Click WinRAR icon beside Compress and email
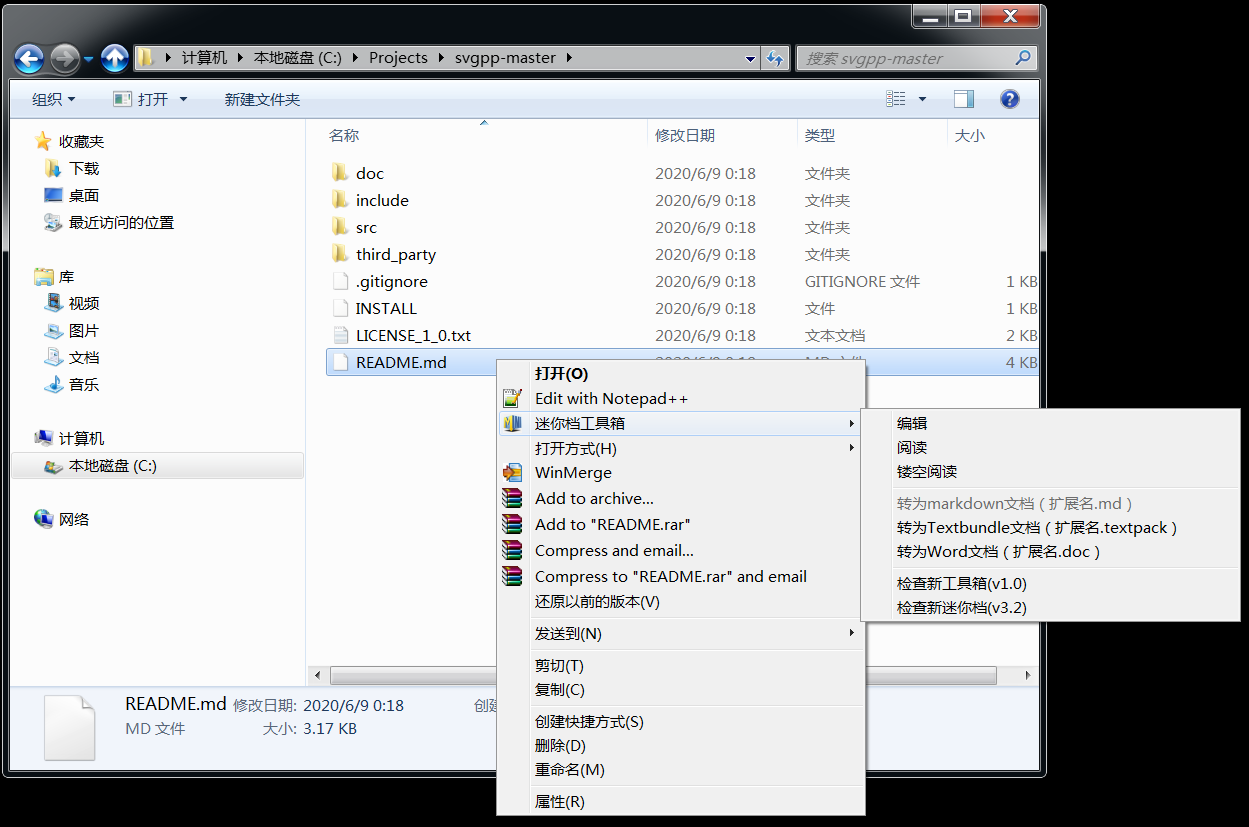The width and height of the screenshot is (1249, 827). tap(513, 550)
